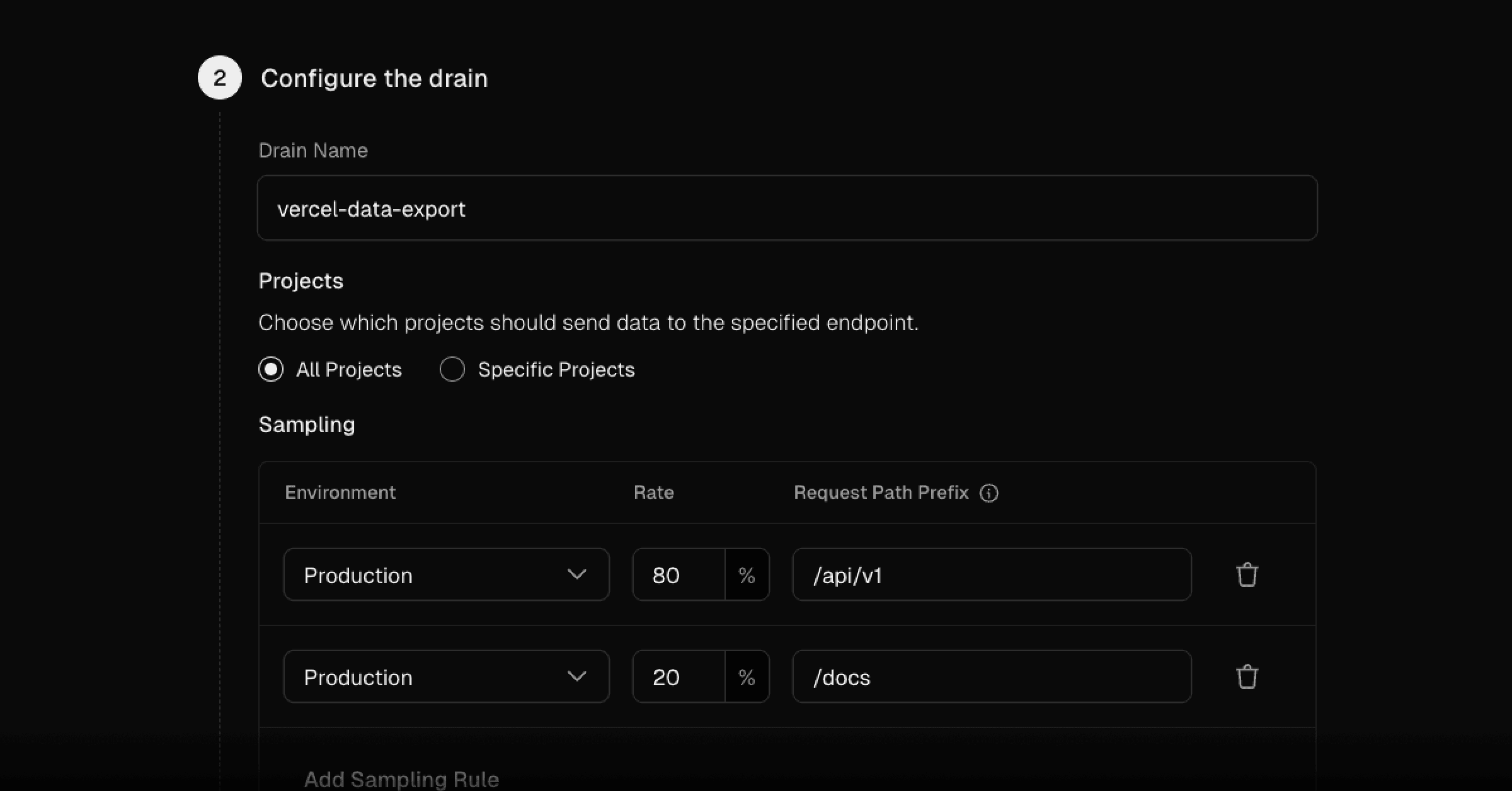Click the radio dot marking All Projects selected
The height and width of the screenshot is (791, 1512).
[x=270, y=370]
